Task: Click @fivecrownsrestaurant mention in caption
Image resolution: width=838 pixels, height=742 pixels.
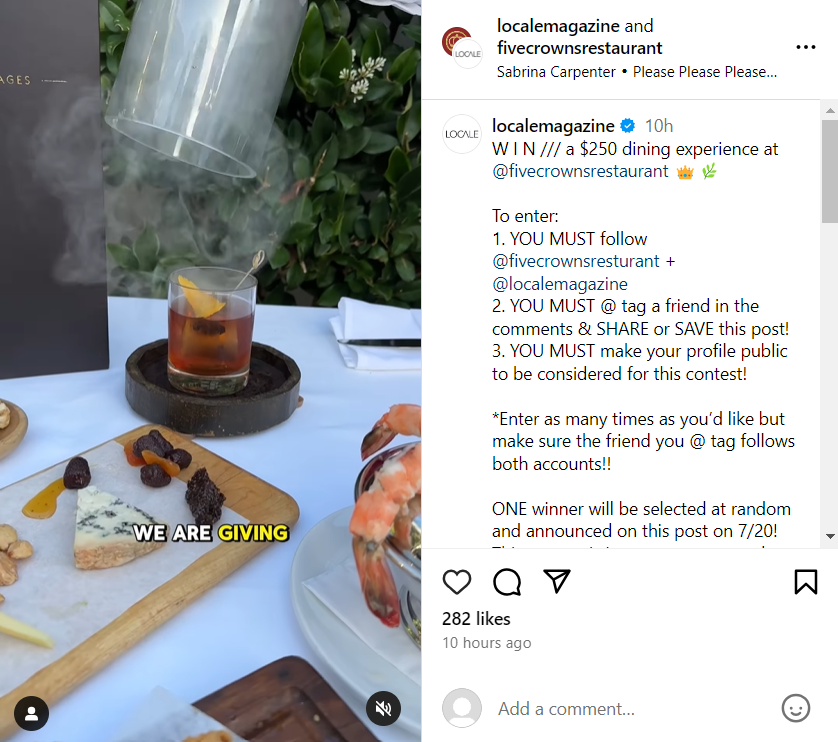Action: click(x=580, y=171)
